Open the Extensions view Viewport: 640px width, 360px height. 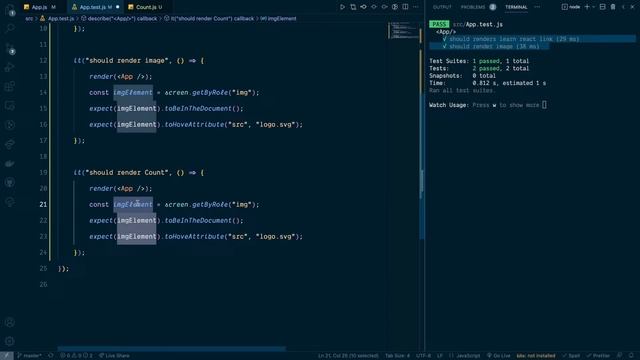click(10, 86)
